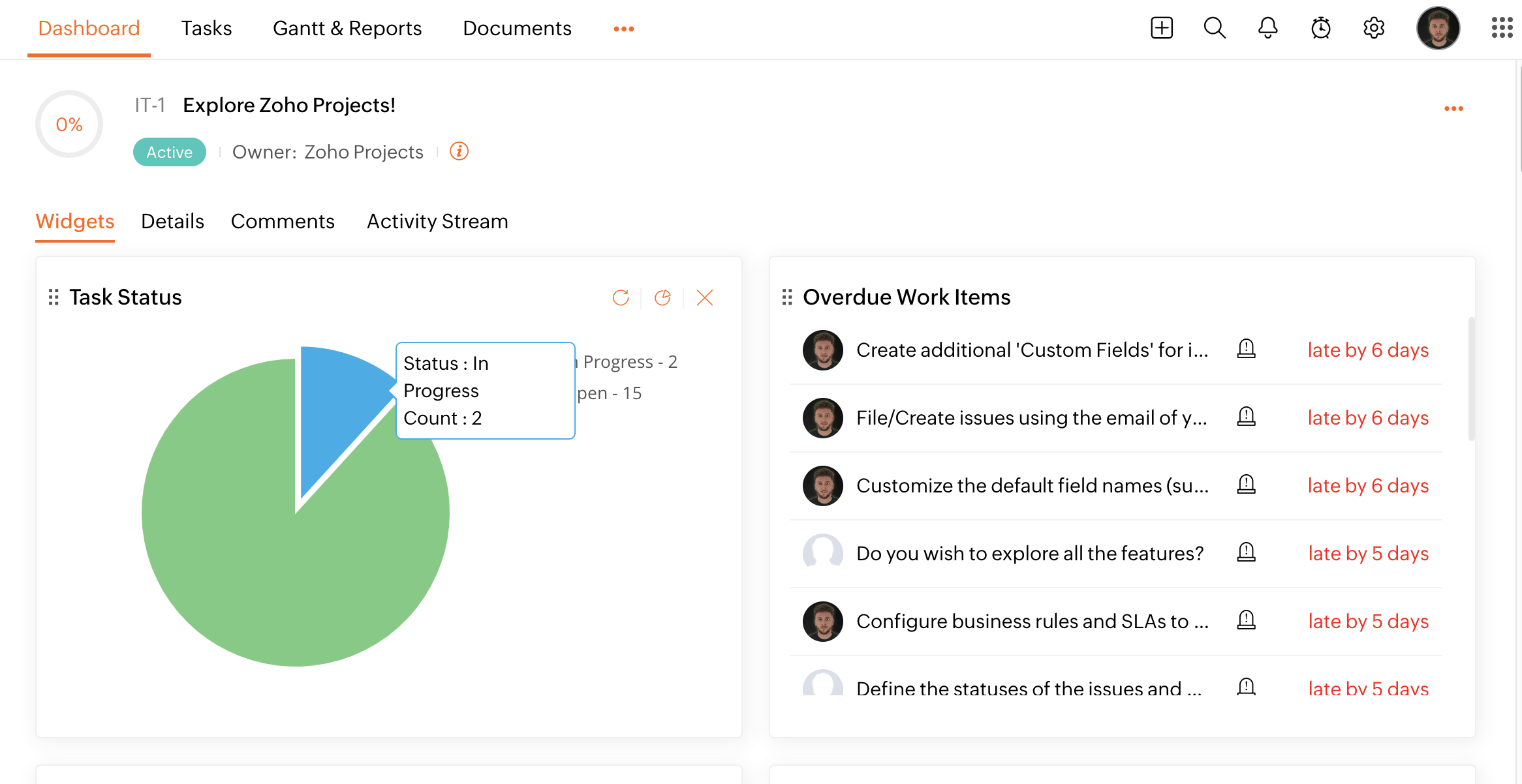The height and width of the screenshot is (784, 1522).
Task: Open the settings gear icon
Action: tap(1374, 28)
